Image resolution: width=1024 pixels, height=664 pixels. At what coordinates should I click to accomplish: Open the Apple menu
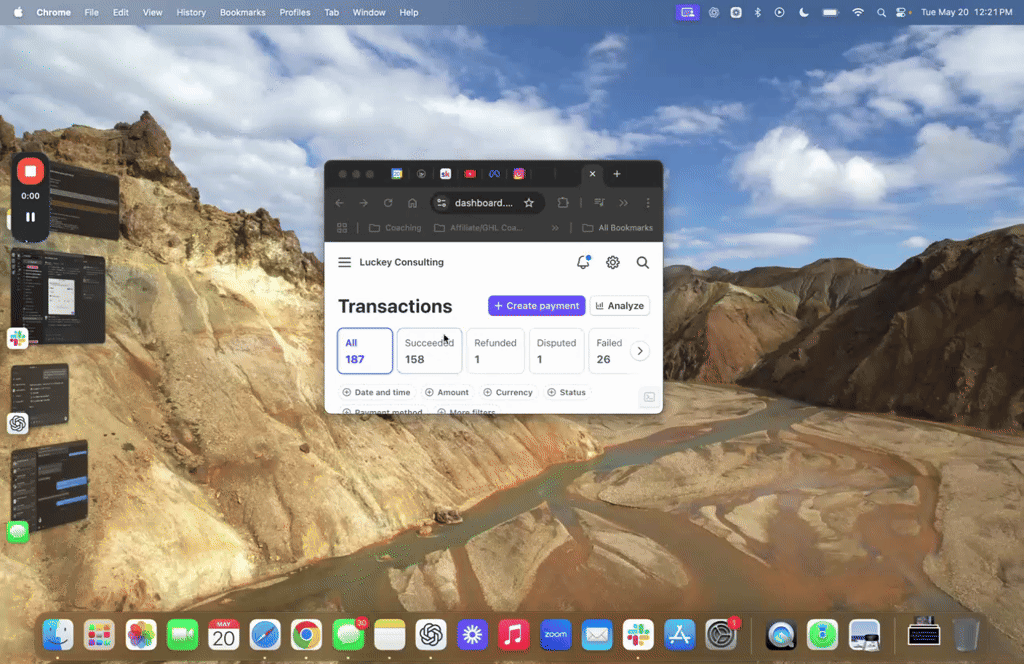point(18,12)
